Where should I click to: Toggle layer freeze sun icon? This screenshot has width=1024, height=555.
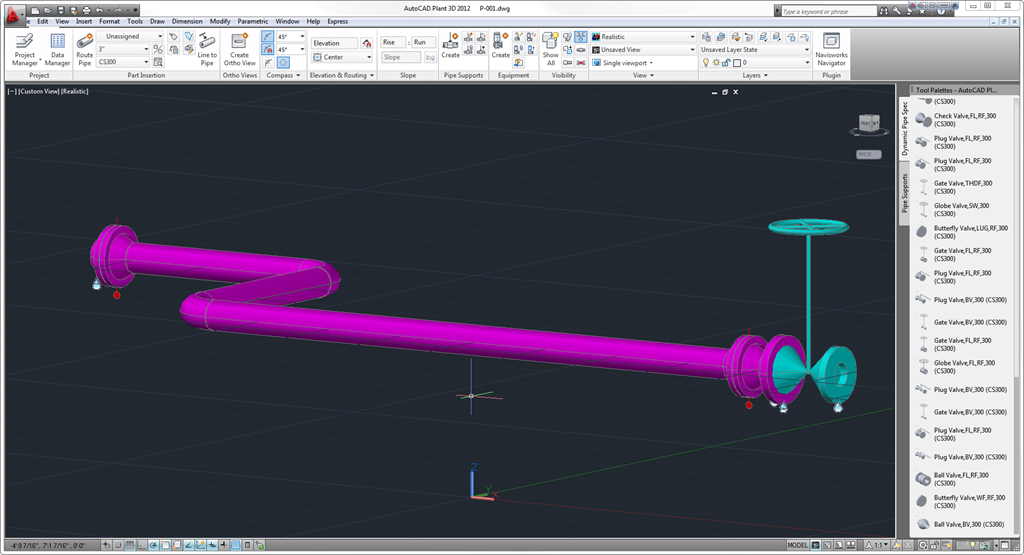click(x=716, y=63)
